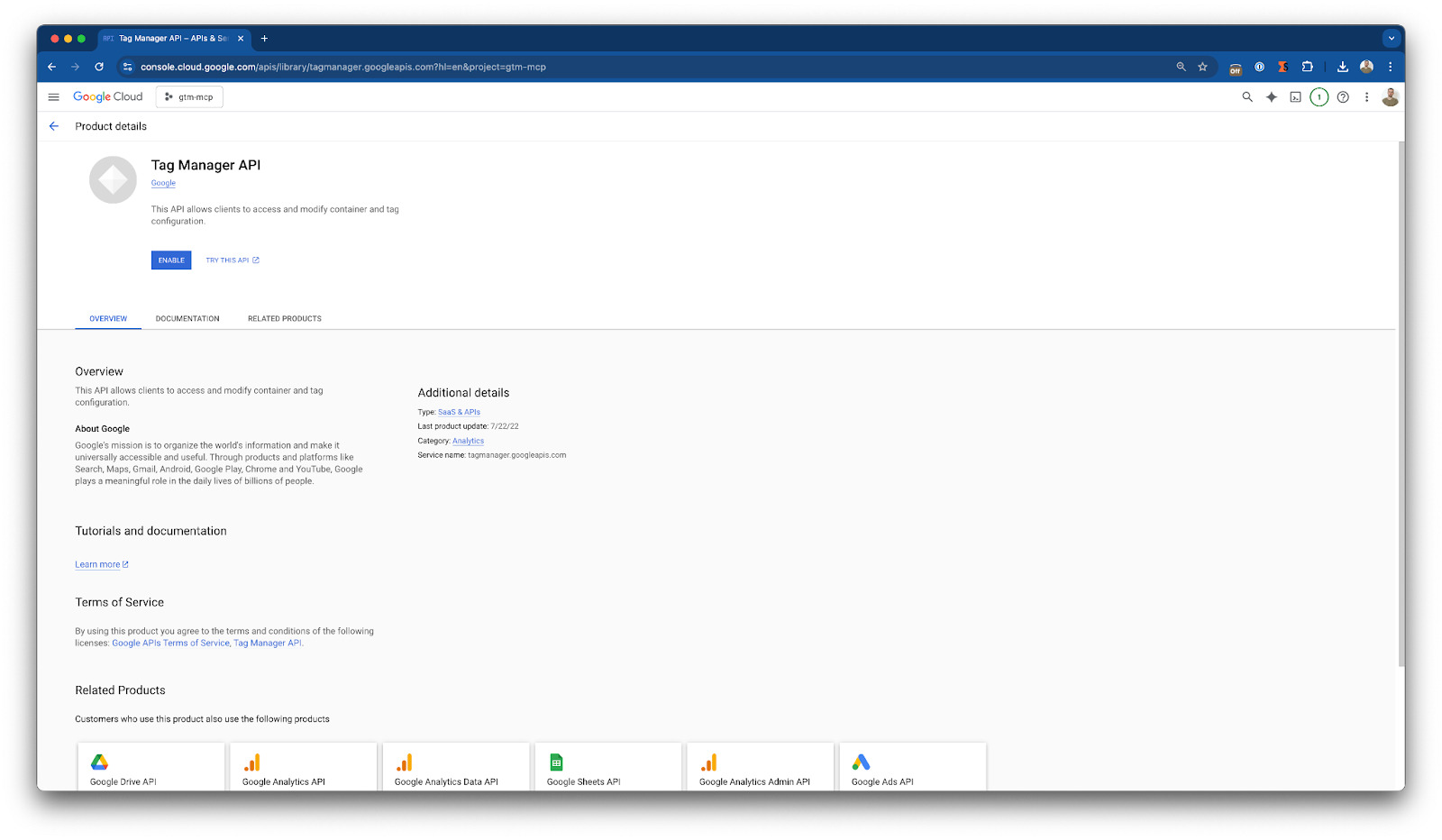Click the ENABLE button

(171, 260)
